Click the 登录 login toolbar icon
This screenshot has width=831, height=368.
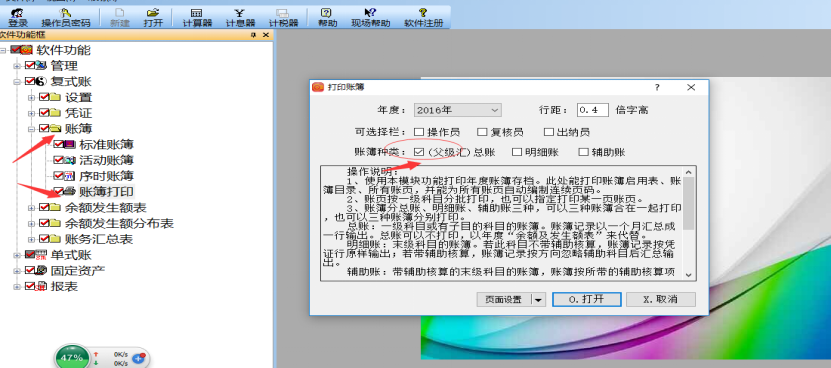point(18,17)
